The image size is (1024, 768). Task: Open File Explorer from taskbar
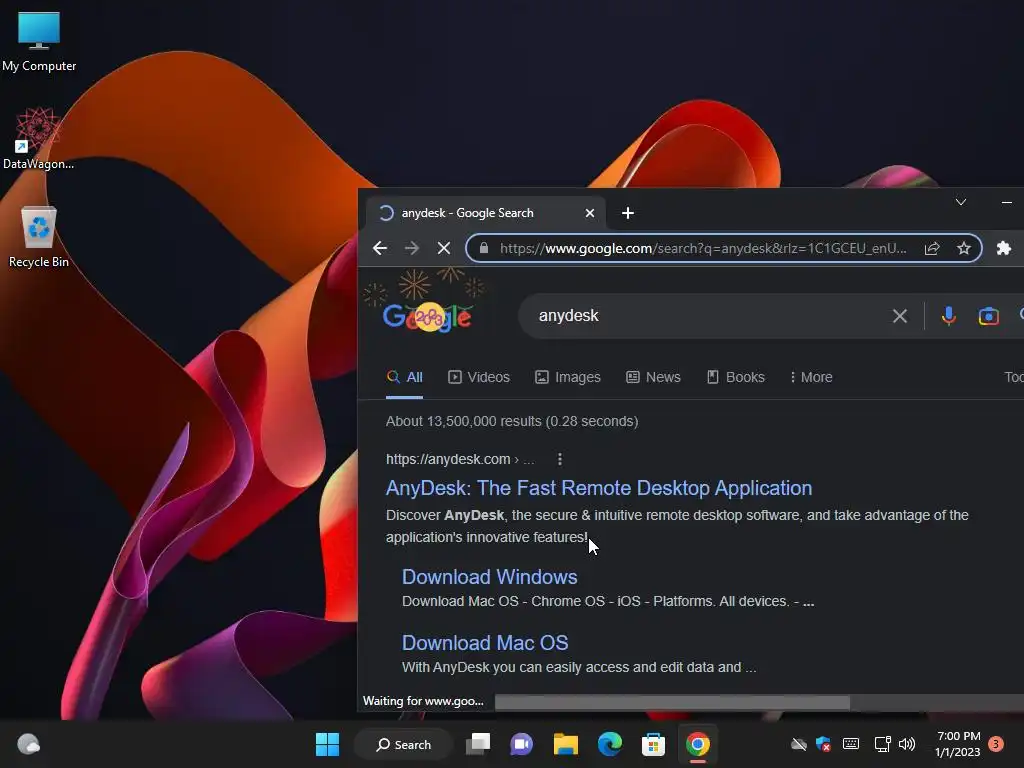(x=566, y=744)
